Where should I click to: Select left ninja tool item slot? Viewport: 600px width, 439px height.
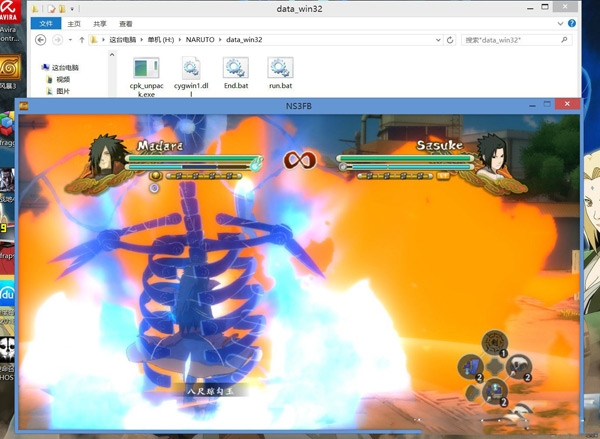[470, 367]
